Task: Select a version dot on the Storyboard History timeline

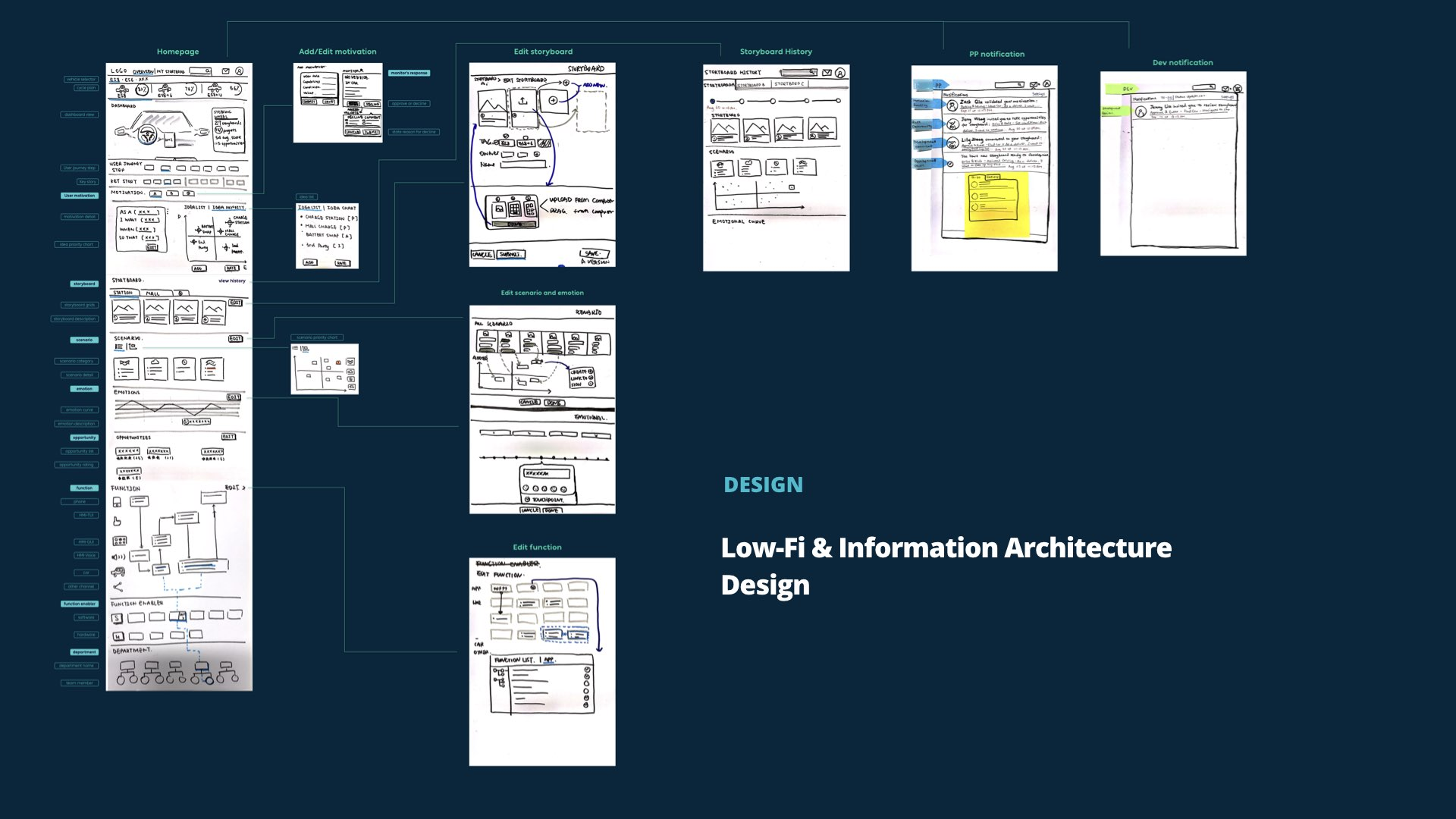Action: [x=742, y=102]
